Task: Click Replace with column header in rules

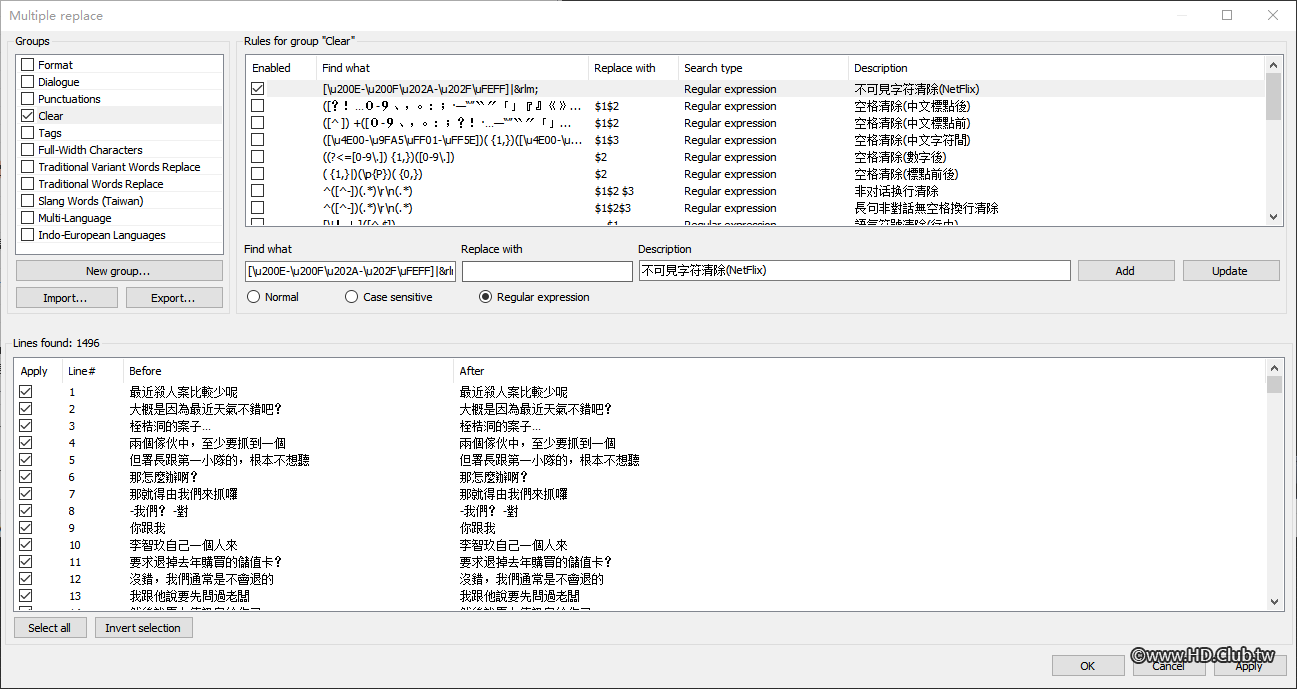Action: coord(633,68)
